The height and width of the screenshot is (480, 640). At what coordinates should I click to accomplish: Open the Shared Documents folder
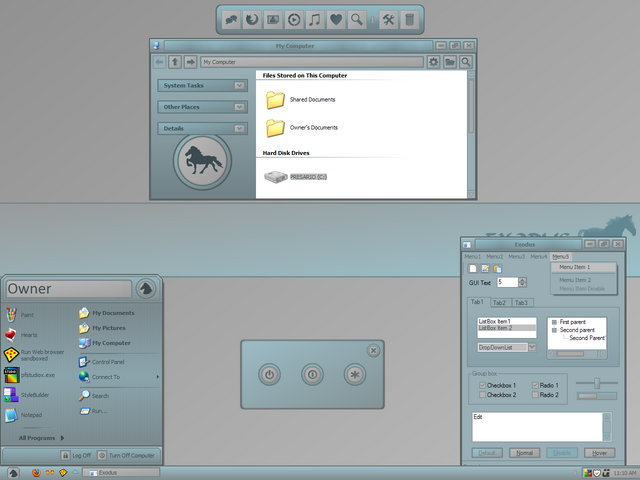300,100
